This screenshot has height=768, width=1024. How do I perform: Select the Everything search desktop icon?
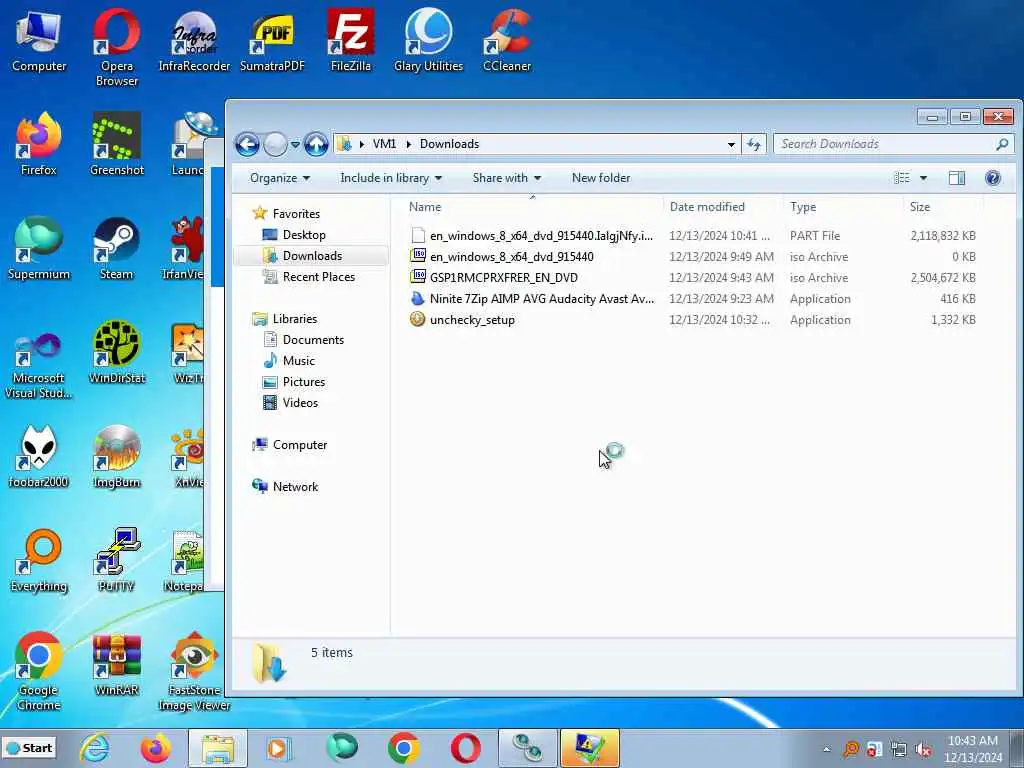39,560
